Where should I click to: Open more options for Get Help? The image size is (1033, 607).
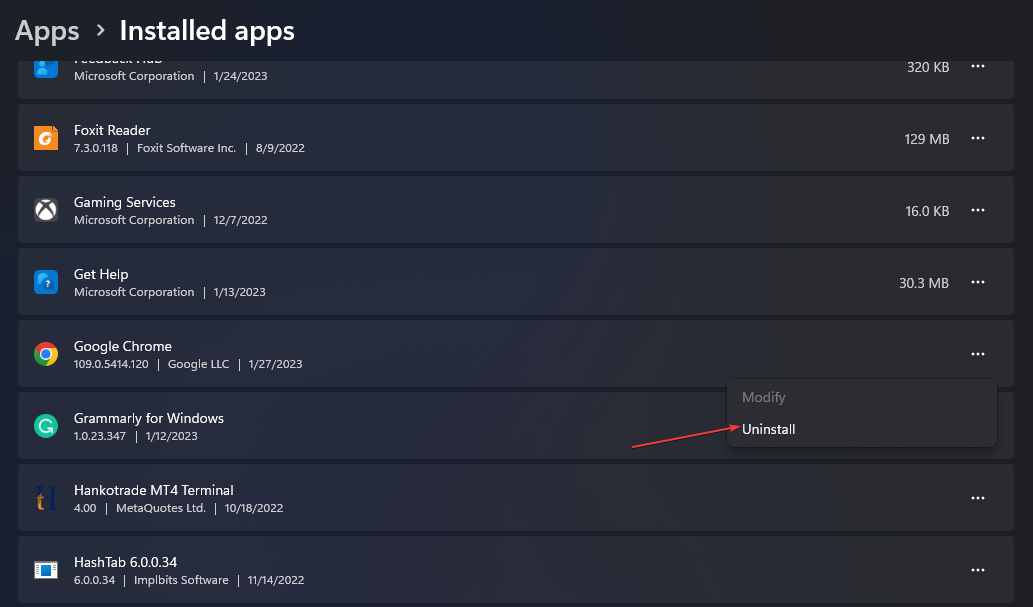point(978,282)
